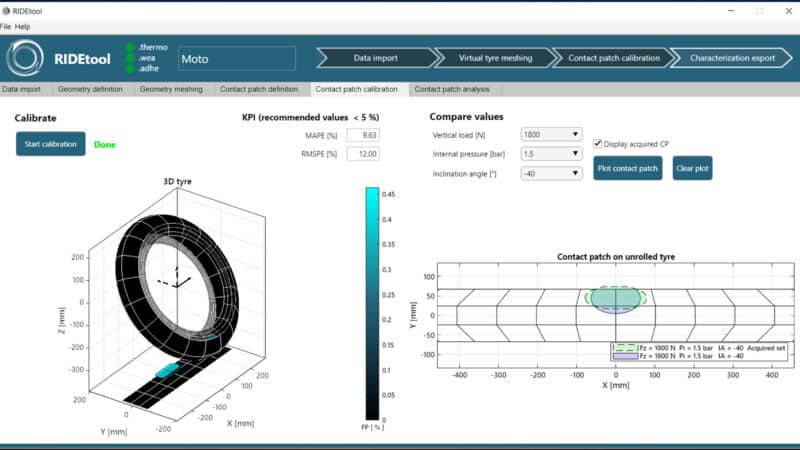Click the green .adhe status indicator
This screenshot has width=800, height=450.
click(130, 69)
